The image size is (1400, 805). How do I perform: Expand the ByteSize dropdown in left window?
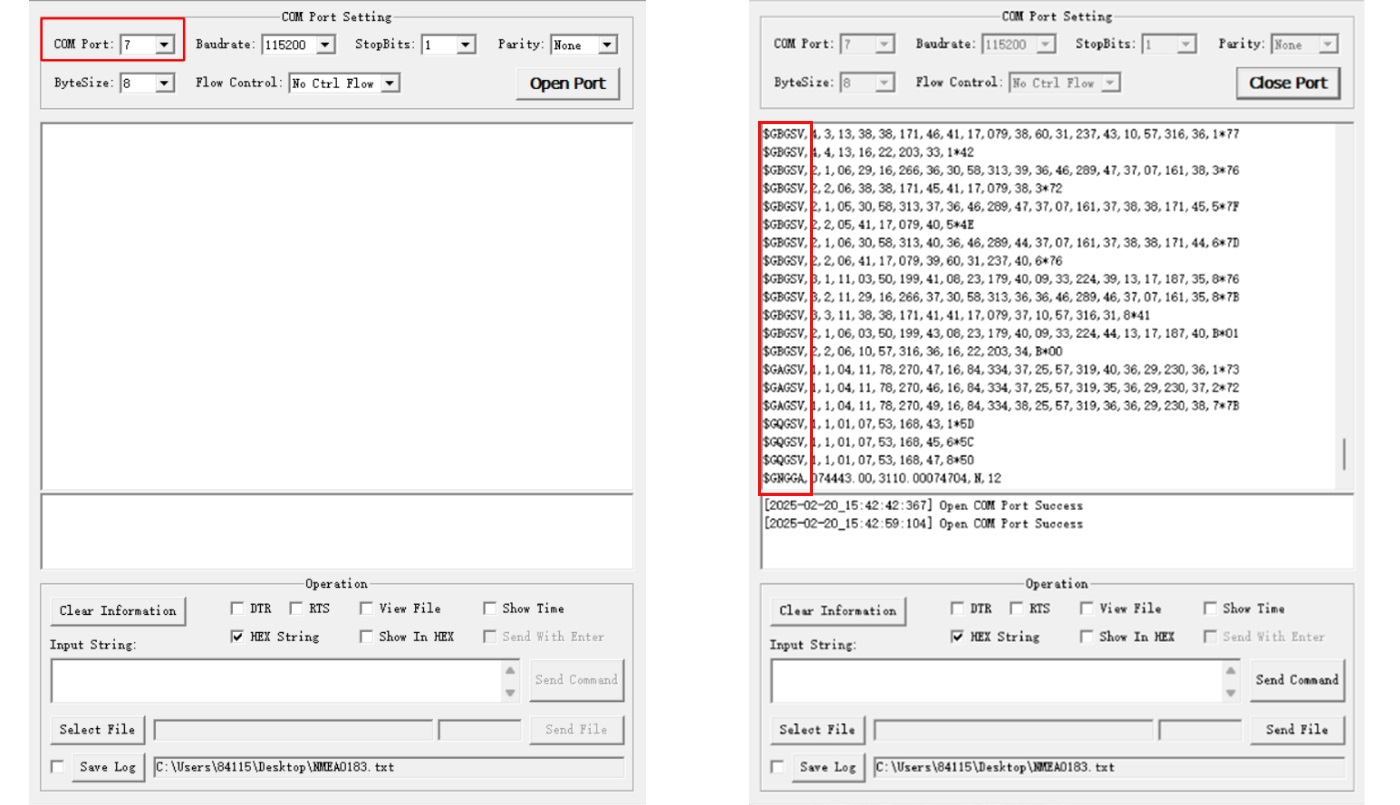coord(164,84)
